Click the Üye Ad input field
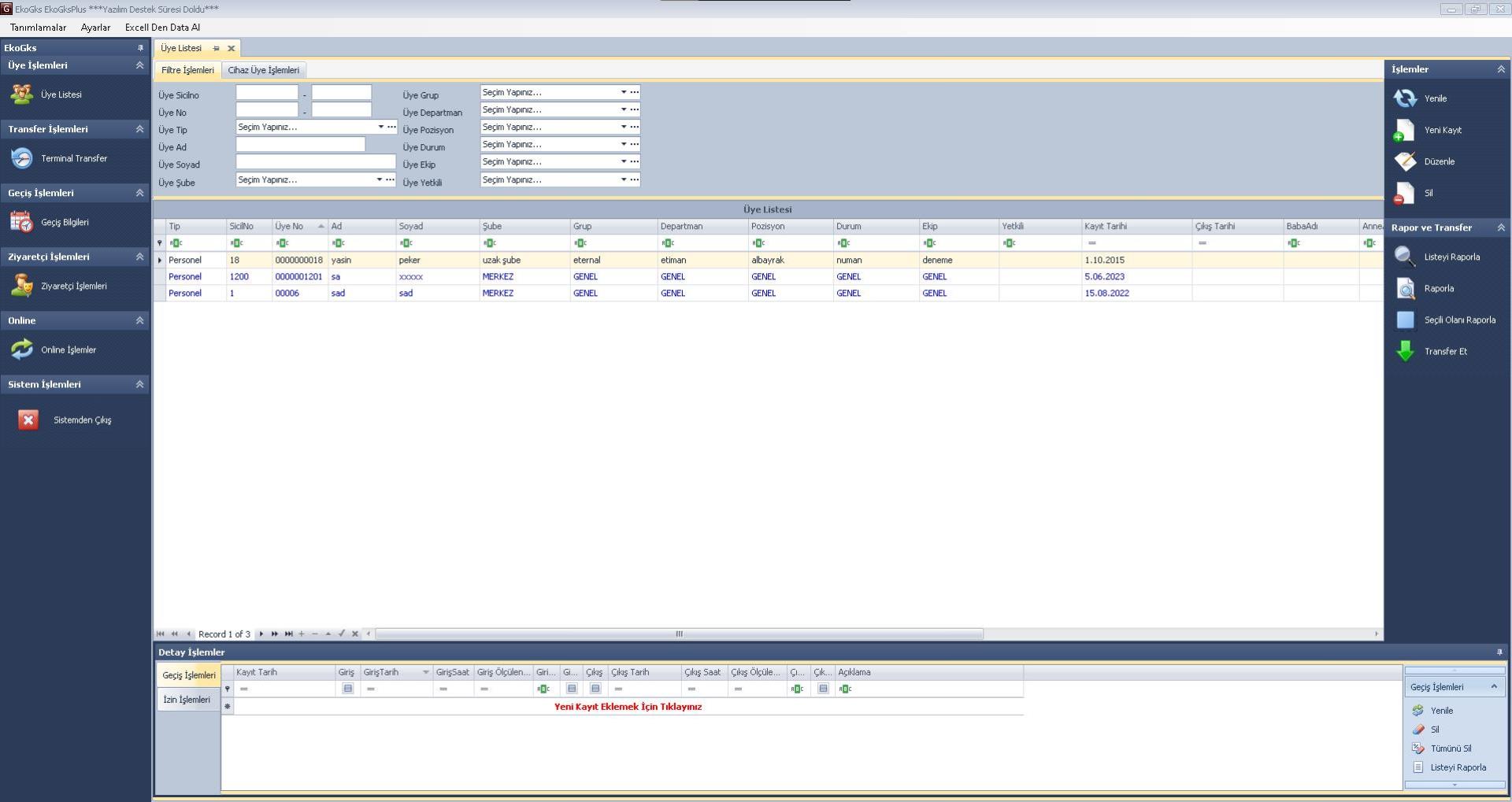The height and width of the screenshot is (802, 1512). coord(300,145)
